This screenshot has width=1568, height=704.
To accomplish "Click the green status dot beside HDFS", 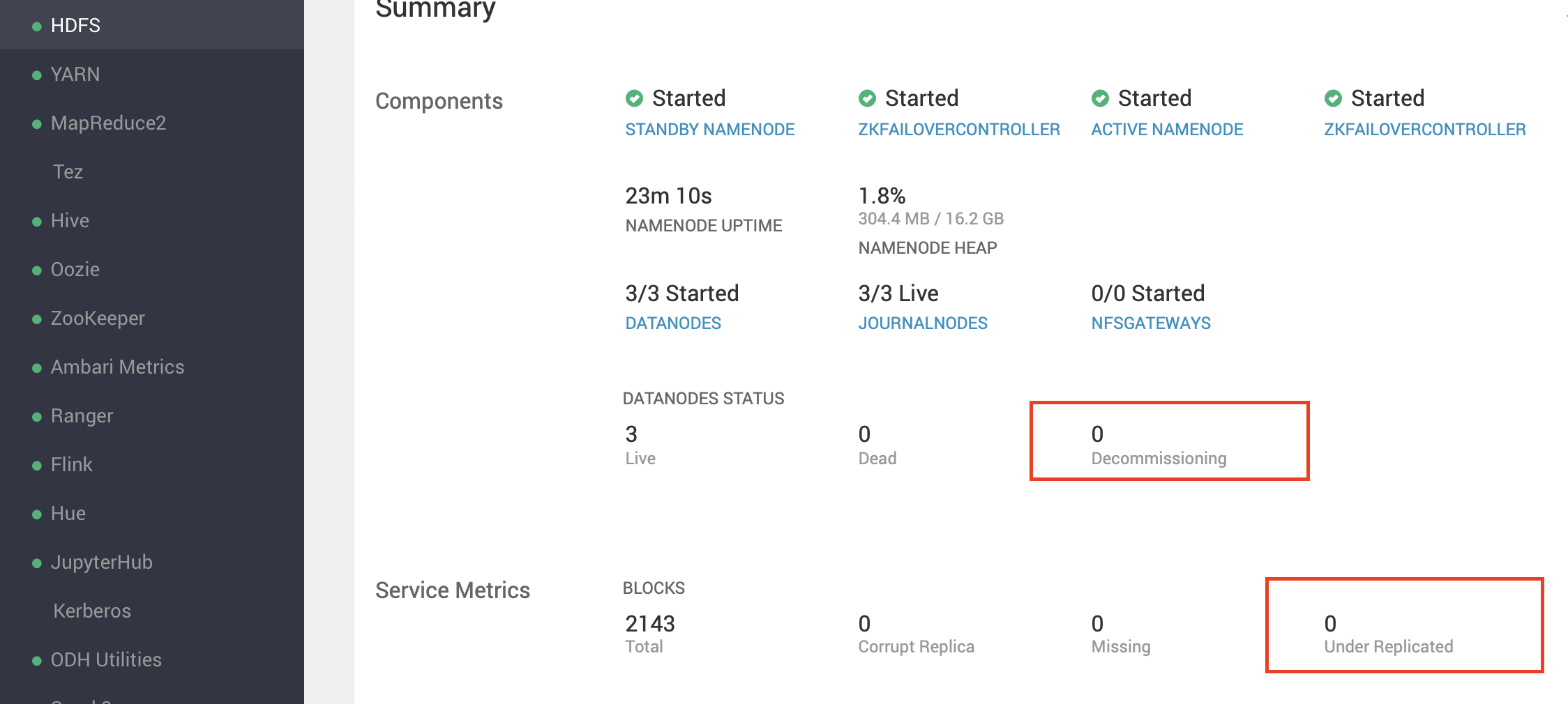I will [37, 25].
